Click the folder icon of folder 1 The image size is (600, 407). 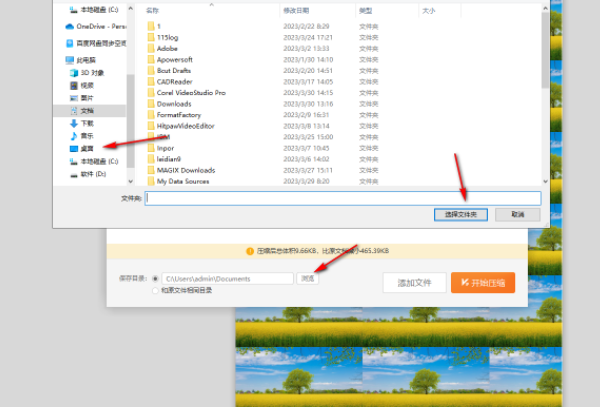(x=151, y=26)
